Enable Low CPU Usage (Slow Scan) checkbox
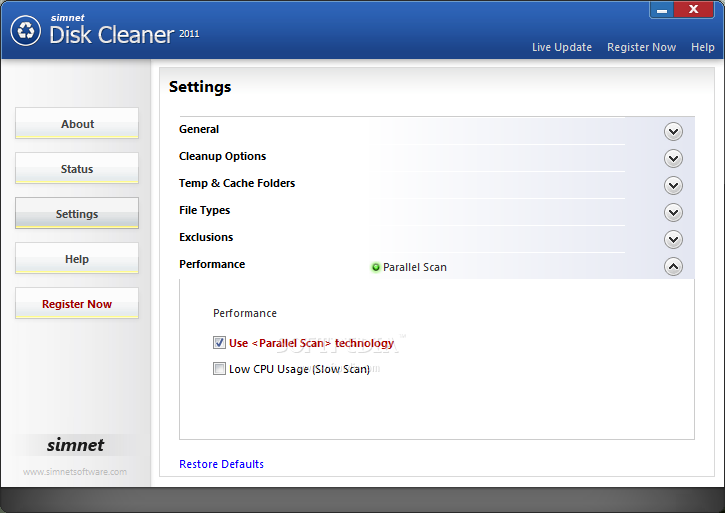Image resolution: width=725 pixels, height=513 pixels. 219,369
